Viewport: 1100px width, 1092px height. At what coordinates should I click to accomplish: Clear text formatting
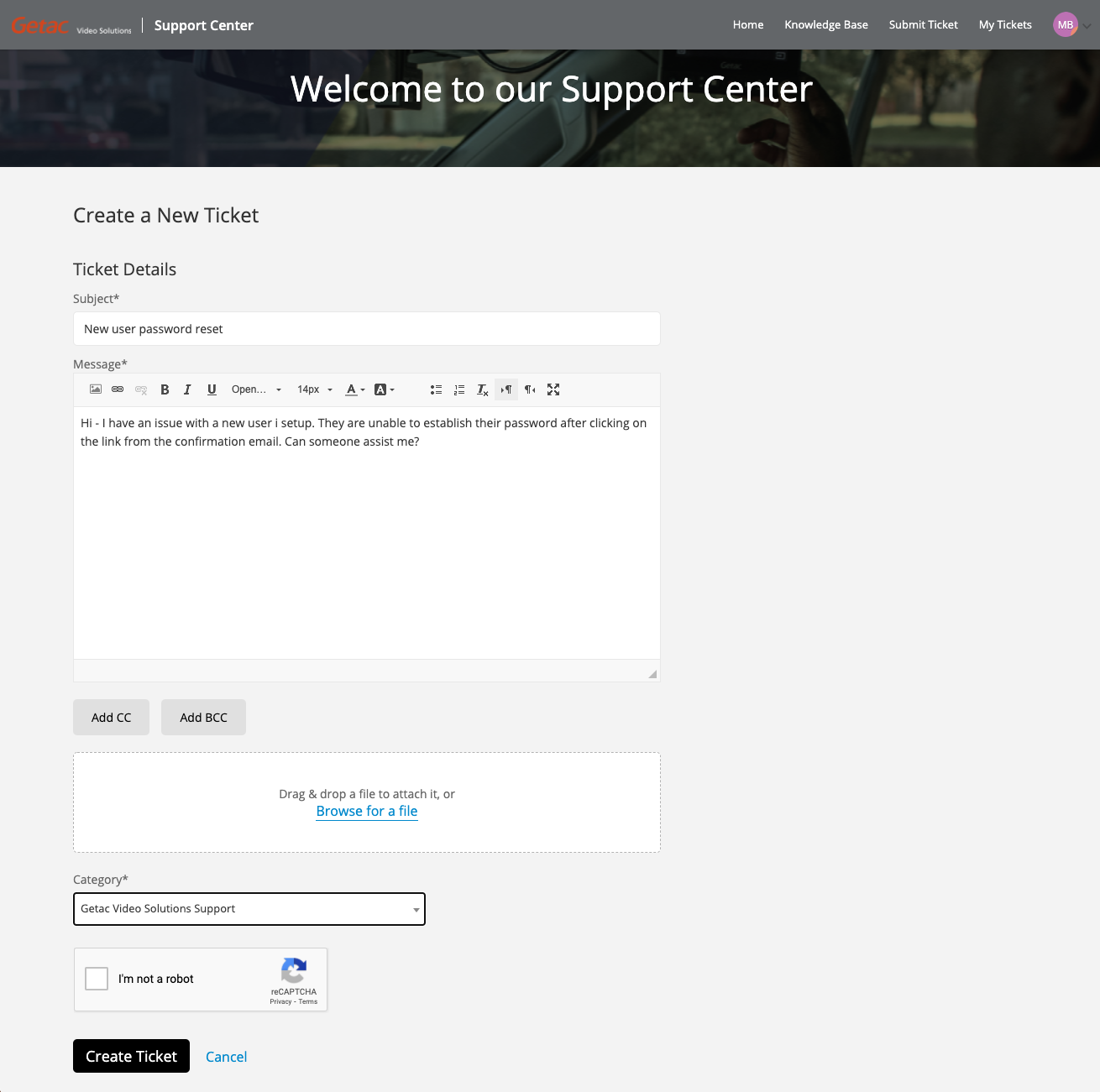pos(483,389)
